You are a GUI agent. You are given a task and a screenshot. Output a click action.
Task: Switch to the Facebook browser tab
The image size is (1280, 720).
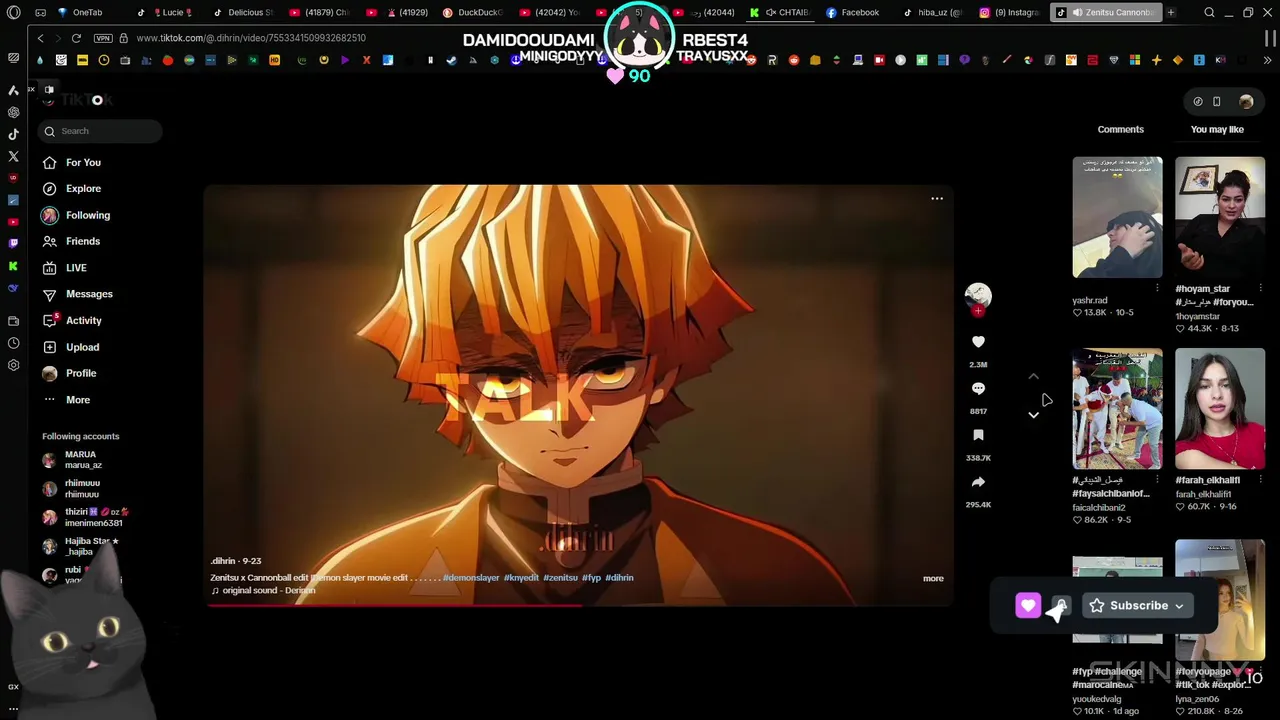[x=853, y=12]
